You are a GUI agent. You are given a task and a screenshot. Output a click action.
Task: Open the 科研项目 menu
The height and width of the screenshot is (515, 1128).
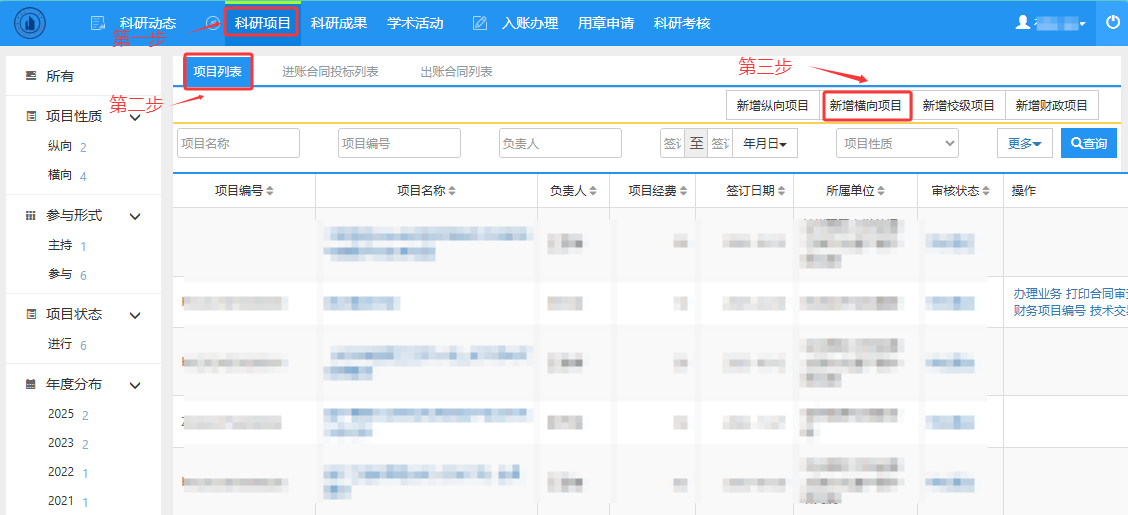coord(262,23)
